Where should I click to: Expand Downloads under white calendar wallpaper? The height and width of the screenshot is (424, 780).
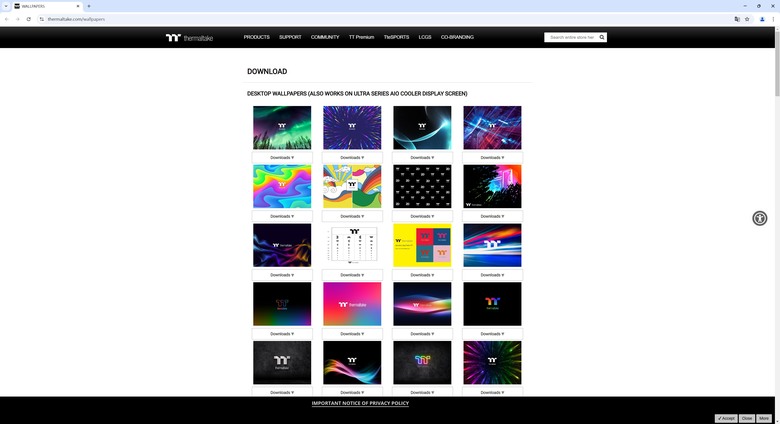352,275
